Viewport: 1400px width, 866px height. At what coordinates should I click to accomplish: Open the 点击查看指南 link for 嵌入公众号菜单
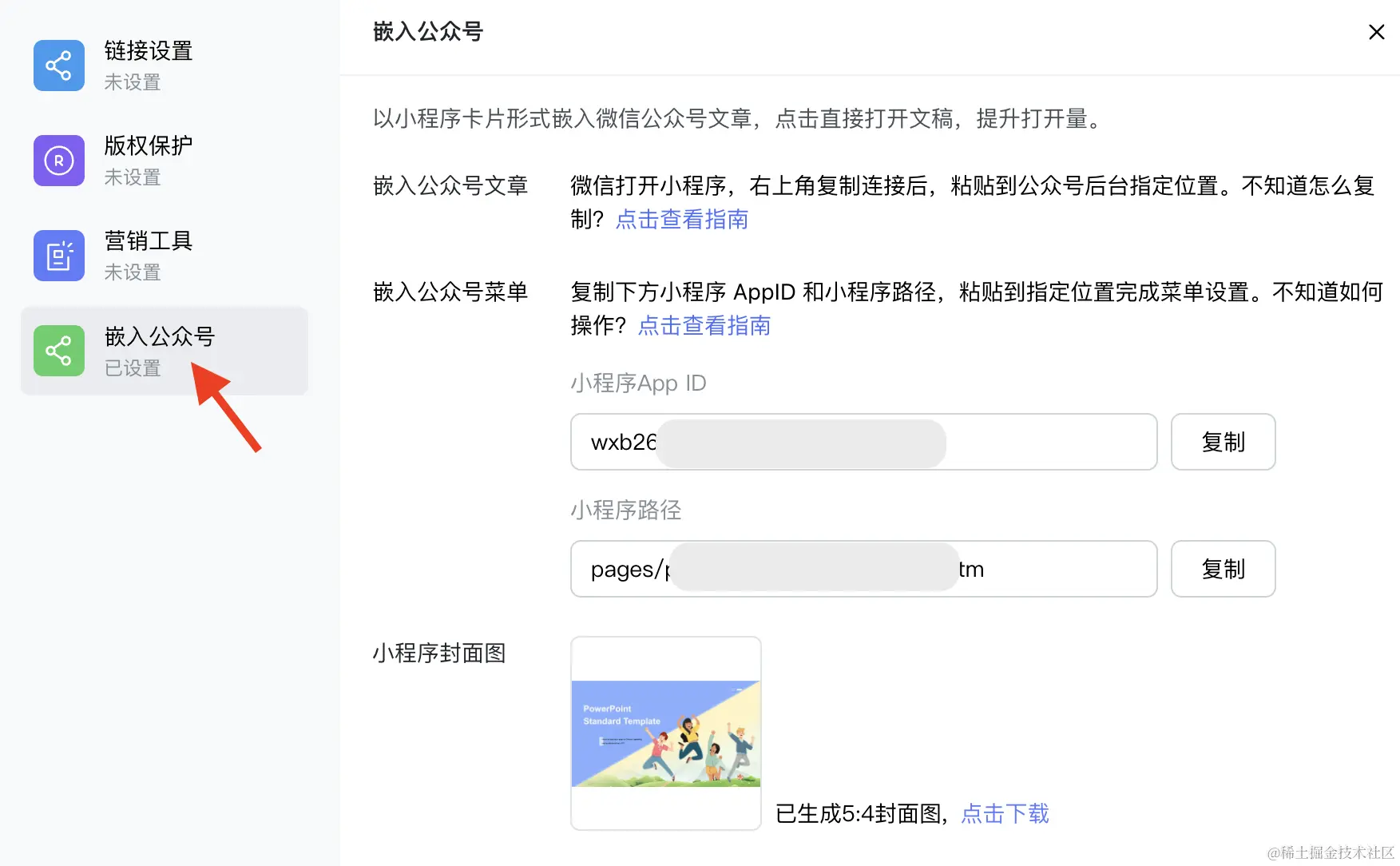click(704, 326)
